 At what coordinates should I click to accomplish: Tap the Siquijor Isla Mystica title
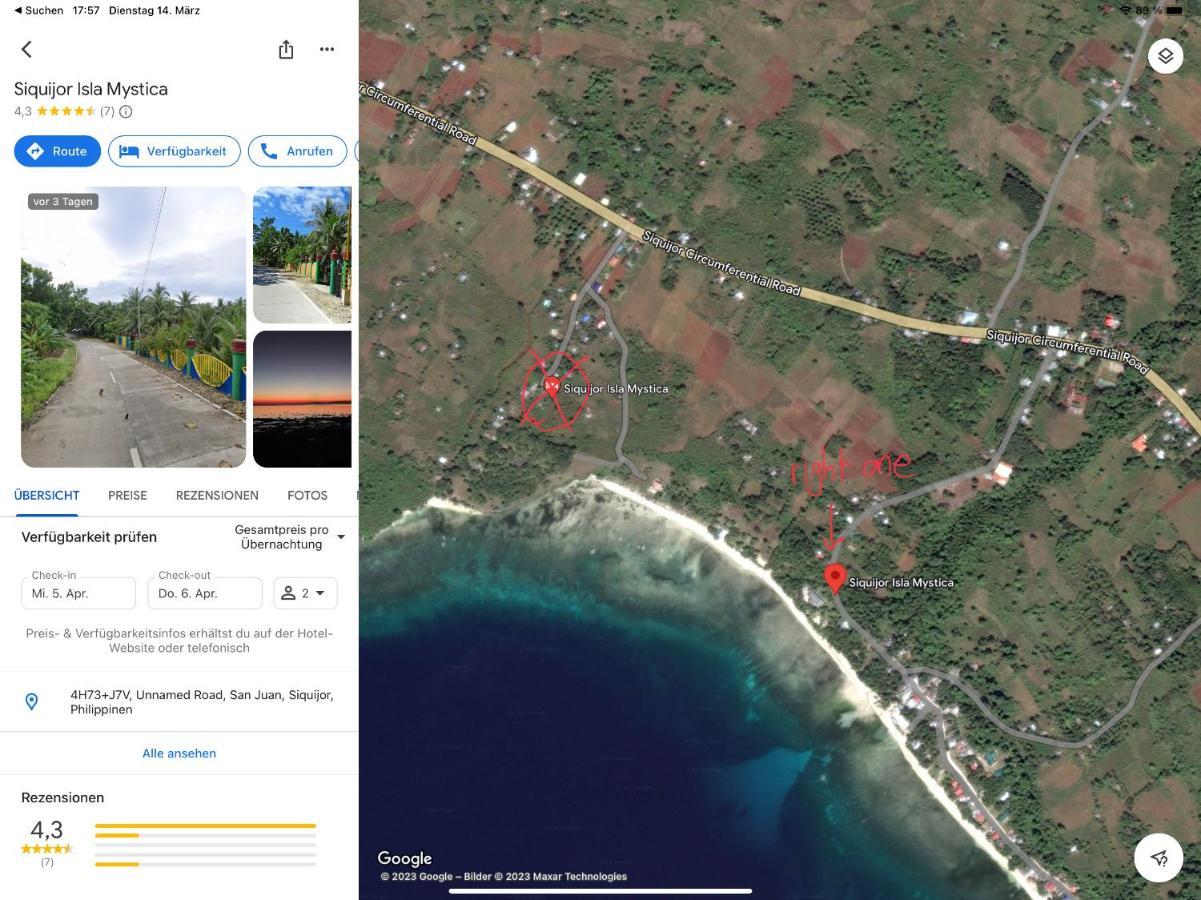[91, 89]
